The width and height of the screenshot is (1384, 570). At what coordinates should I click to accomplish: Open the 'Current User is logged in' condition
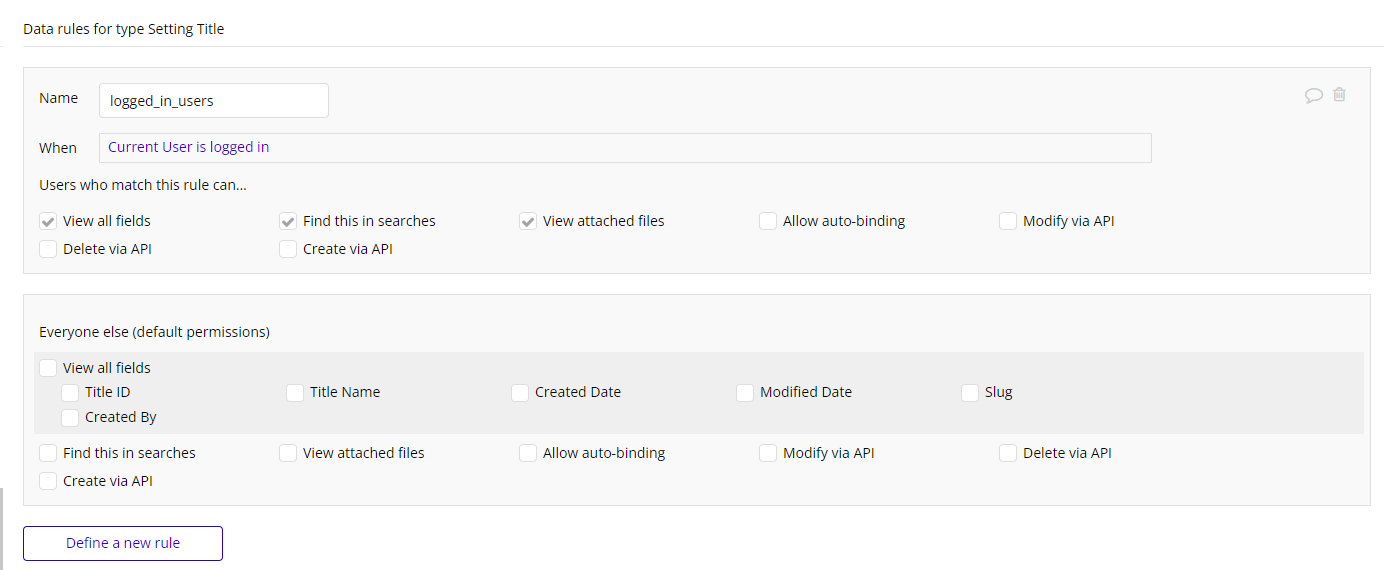point(189,148)
